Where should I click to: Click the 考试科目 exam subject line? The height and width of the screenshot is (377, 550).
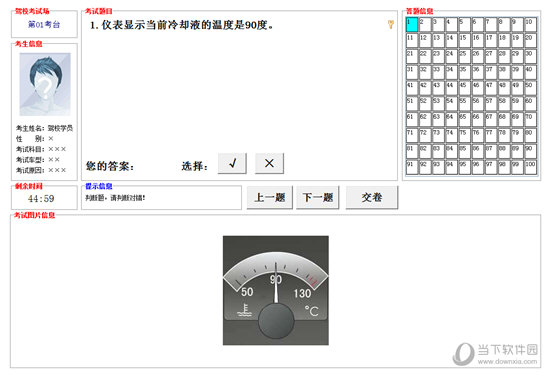point(41,149)
